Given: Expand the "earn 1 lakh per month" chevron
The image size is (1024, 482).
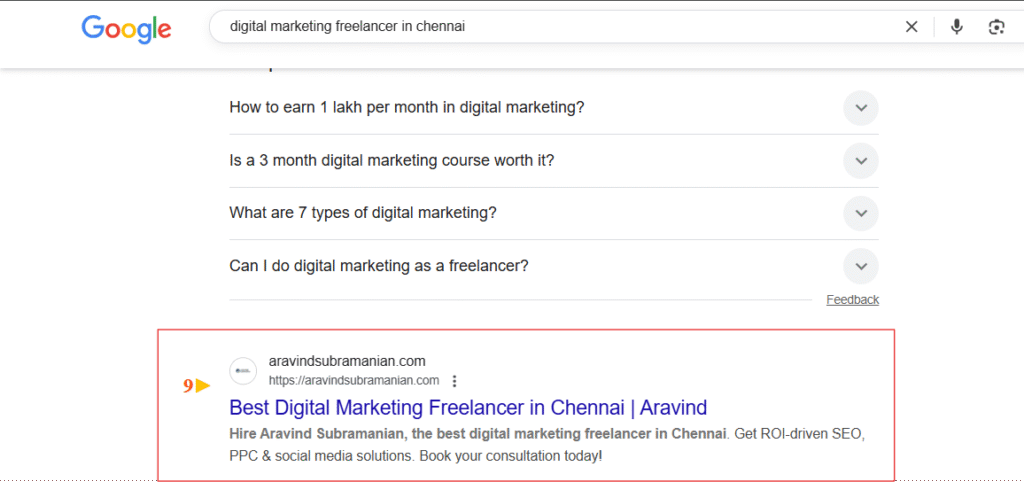Looking at the screenshot, I should [x=860, y=108].
